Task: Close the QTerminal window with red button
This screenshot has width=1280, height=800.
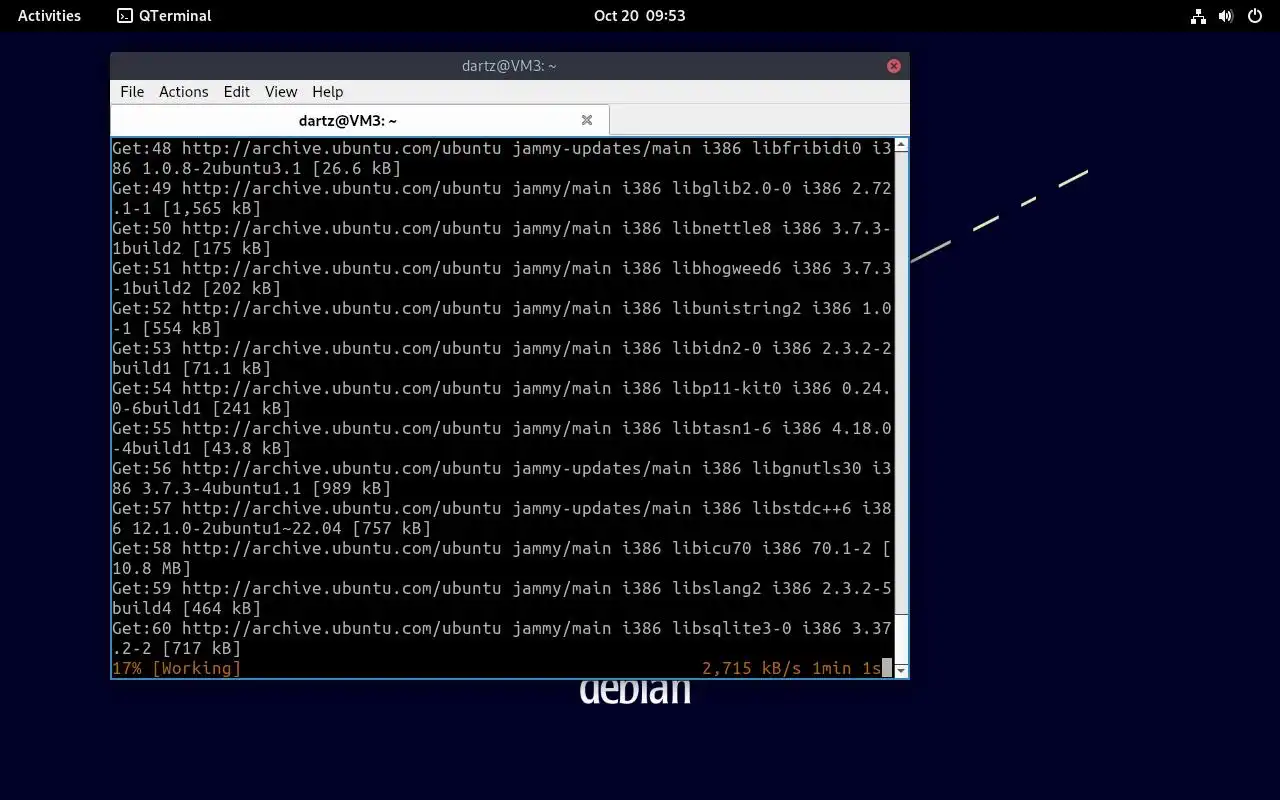Action: [894, 66]
